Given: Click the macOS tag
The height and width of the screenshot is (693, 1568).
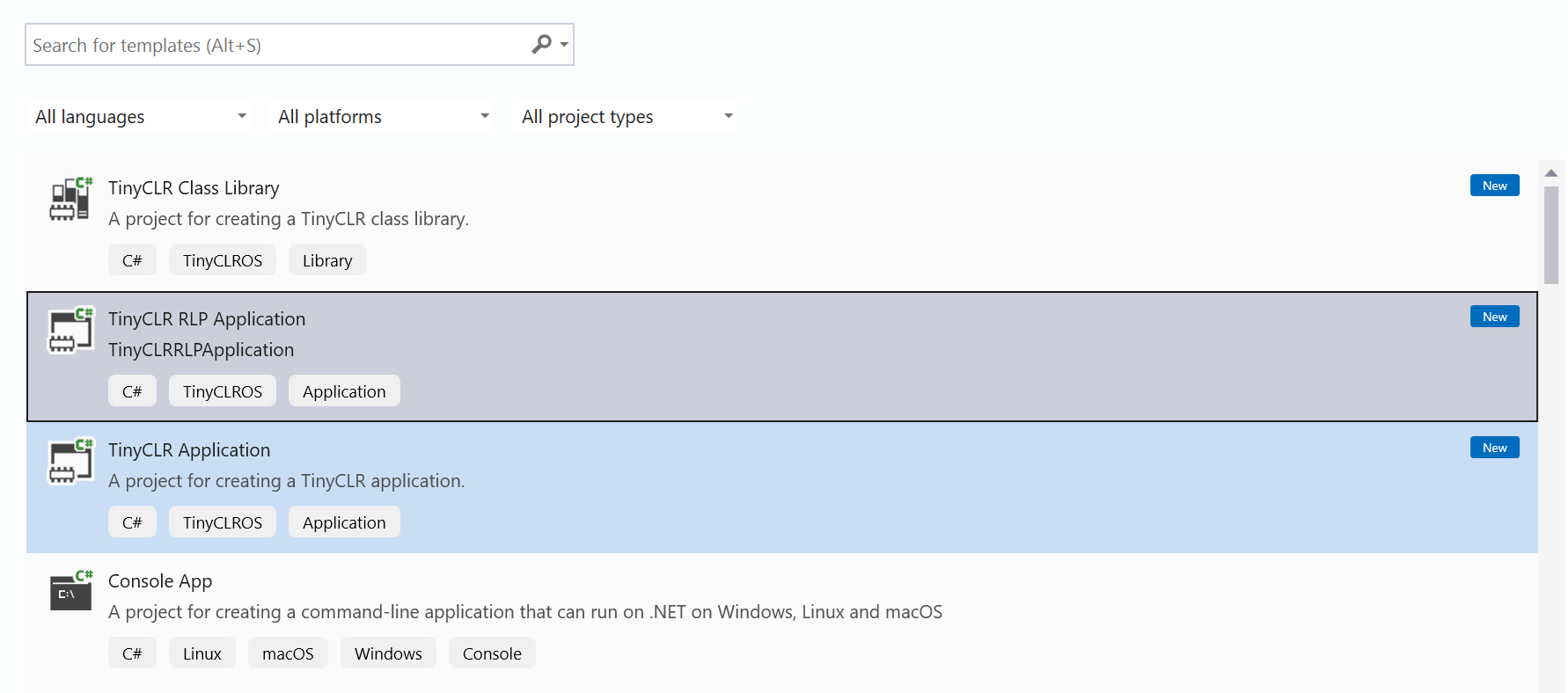Looking at the screenshot, I should 288,653.
